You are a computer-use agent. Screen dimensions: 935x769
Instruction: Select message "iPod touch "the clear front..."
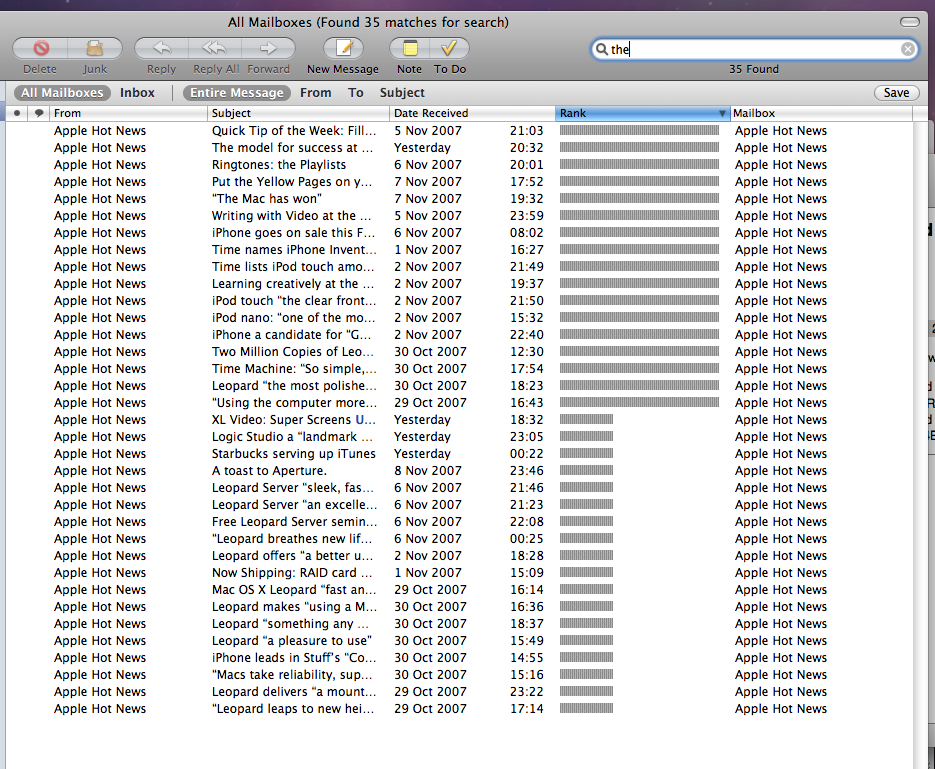[x=459, y=300]
